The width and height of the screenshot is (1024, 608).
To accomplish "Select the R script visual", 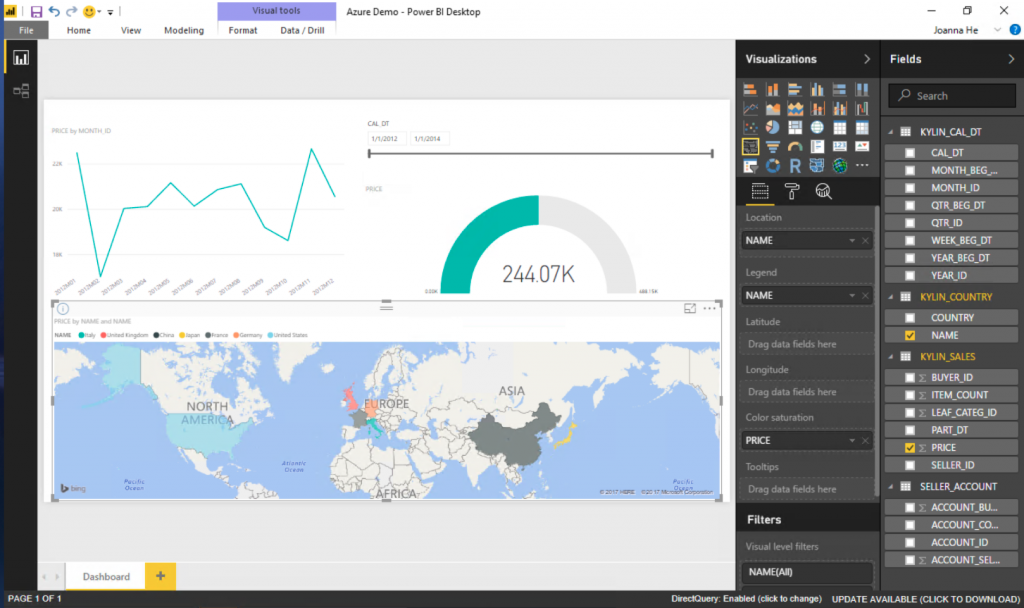I will tap(795, 166).
